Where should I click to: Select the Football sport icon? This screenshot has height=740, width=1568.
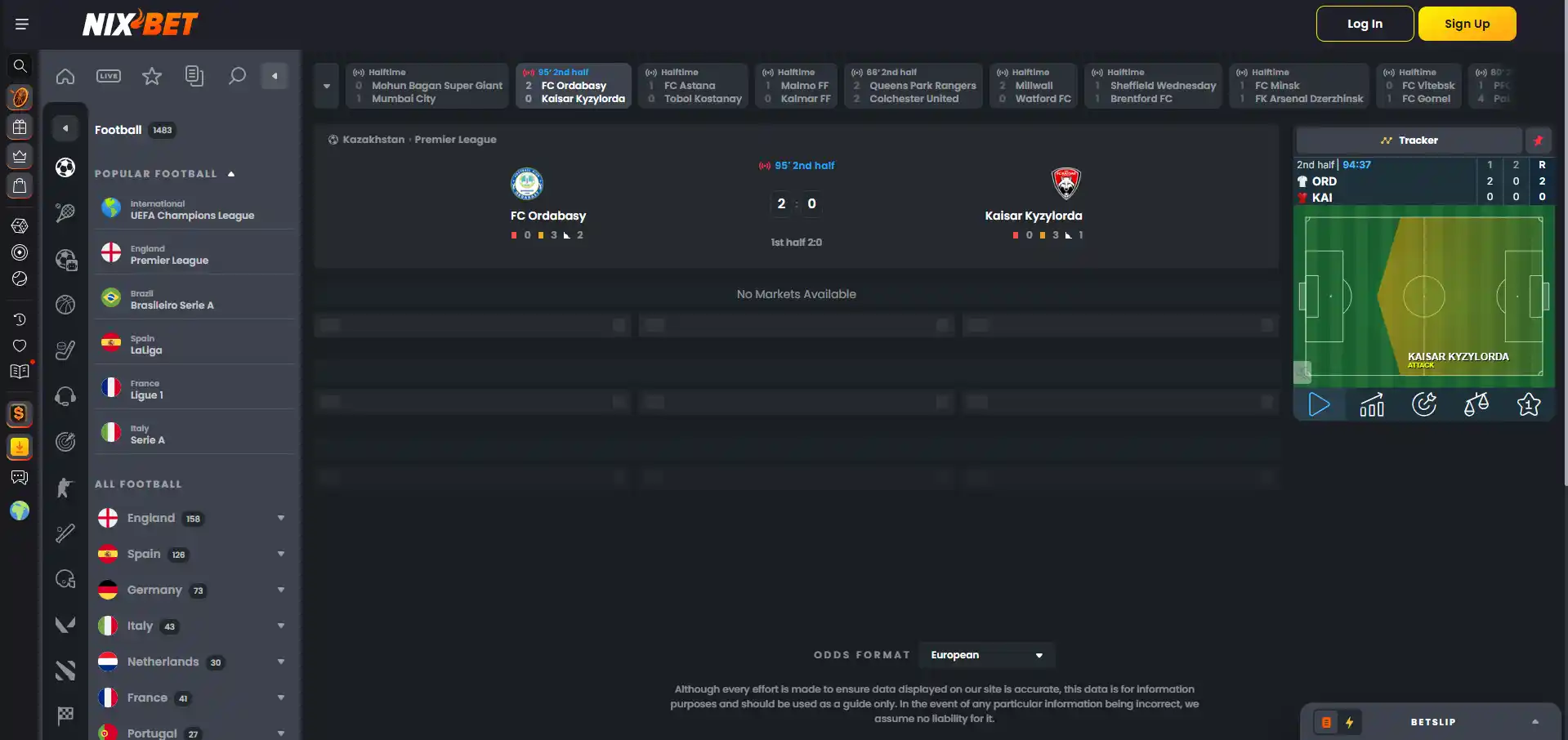tap(65, 167)
